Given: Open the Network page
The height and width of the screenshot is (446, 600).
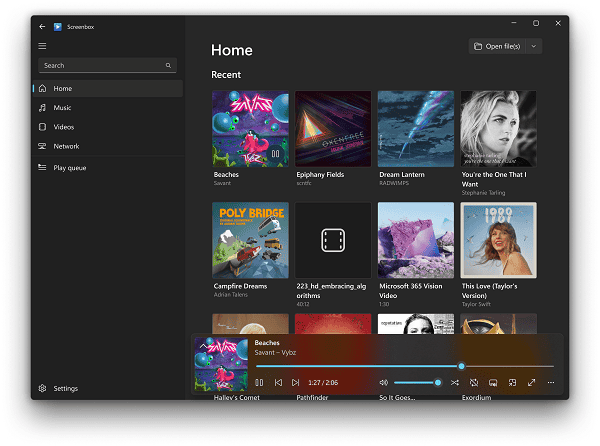Looking at the screenshot, I should point(108,146).
